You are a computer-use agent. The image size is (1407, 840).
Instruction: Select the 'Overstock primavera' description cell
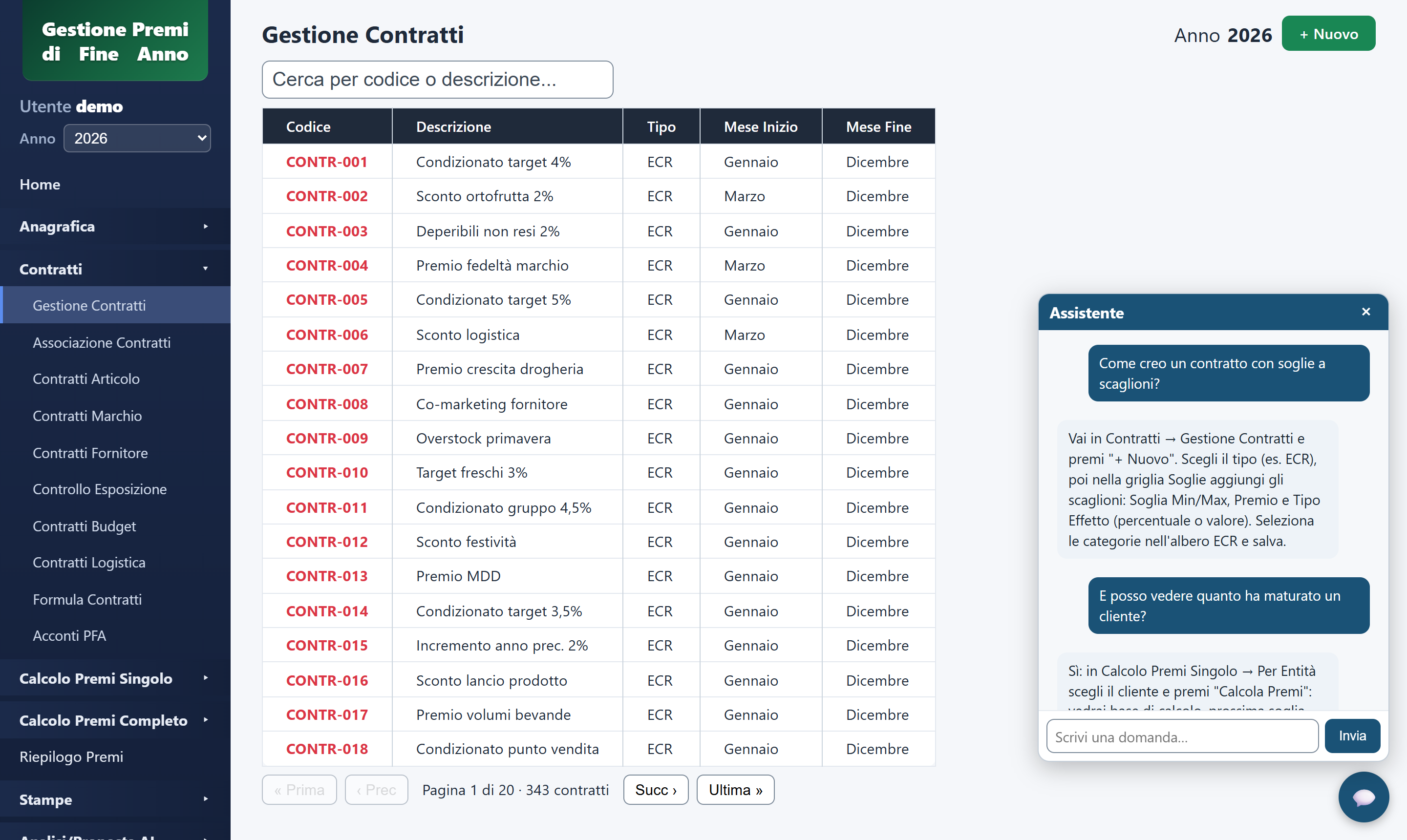click(507, 439)
